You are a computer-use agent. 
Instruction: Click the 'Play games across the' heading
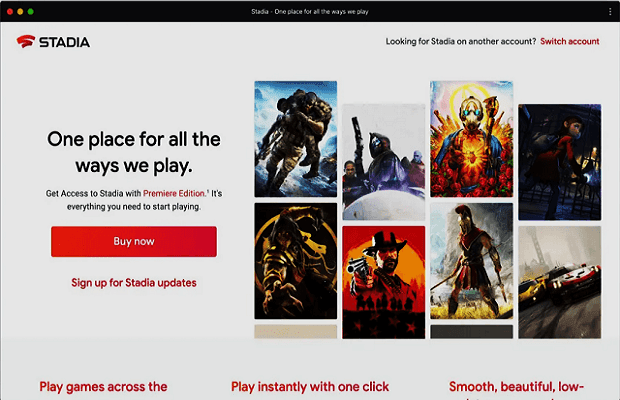[x=103, y=387]
